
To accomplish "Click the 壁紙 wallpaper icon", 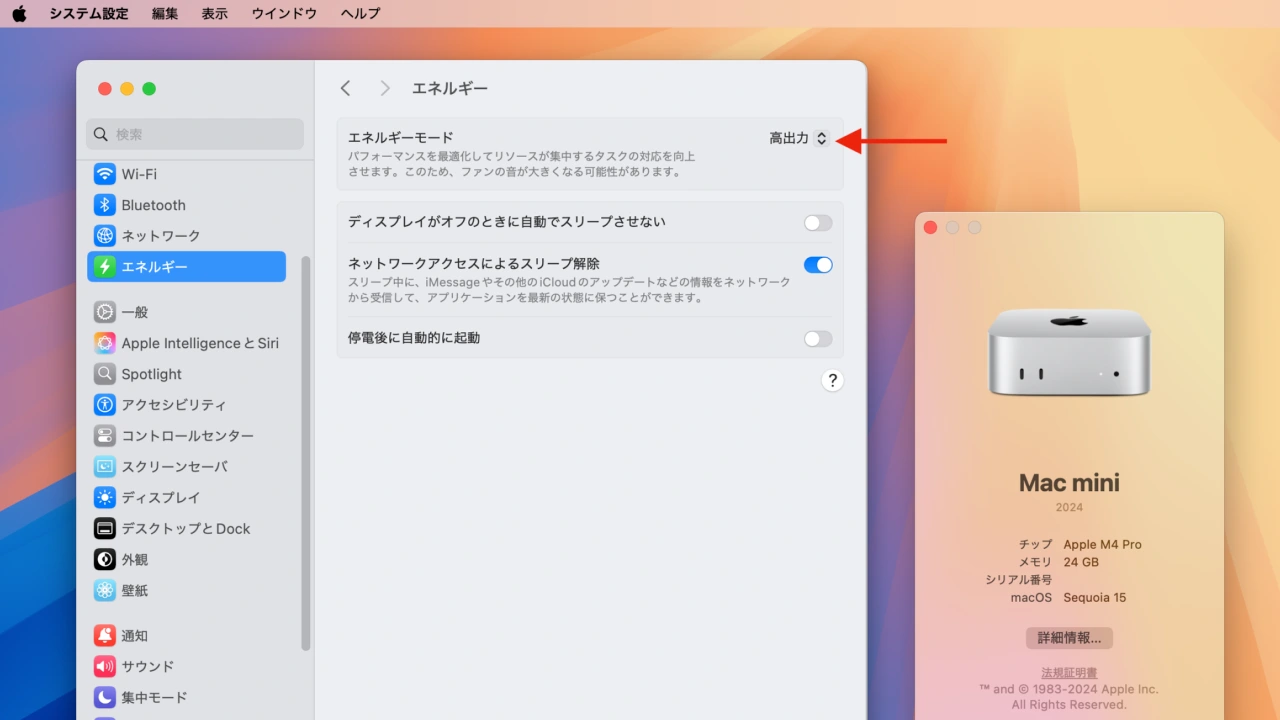I will 105,590.
